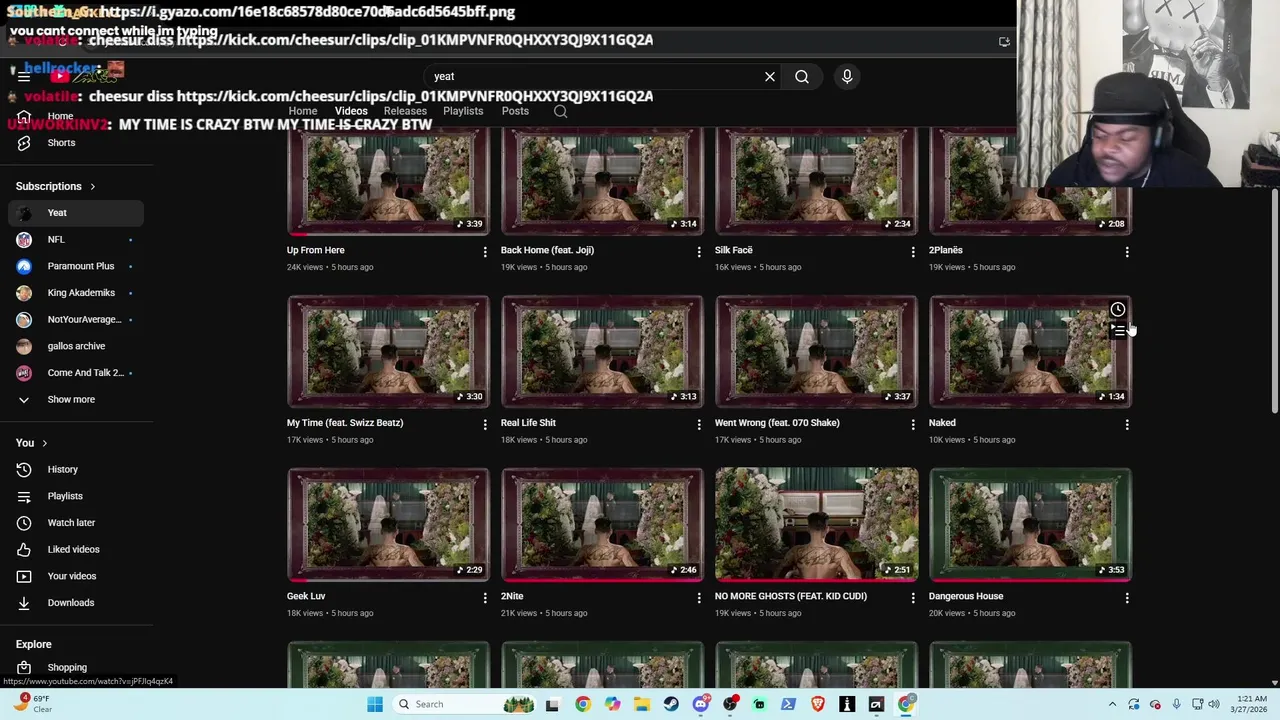
Task: Open the Yeat subscription in the sidebar
Action: [76, 212]
